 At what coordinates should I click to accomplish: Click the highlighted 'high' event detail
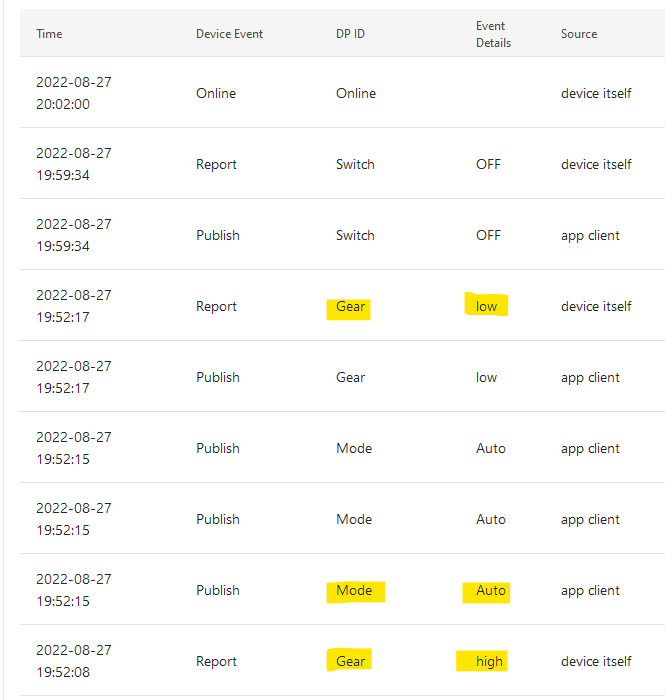489,661
